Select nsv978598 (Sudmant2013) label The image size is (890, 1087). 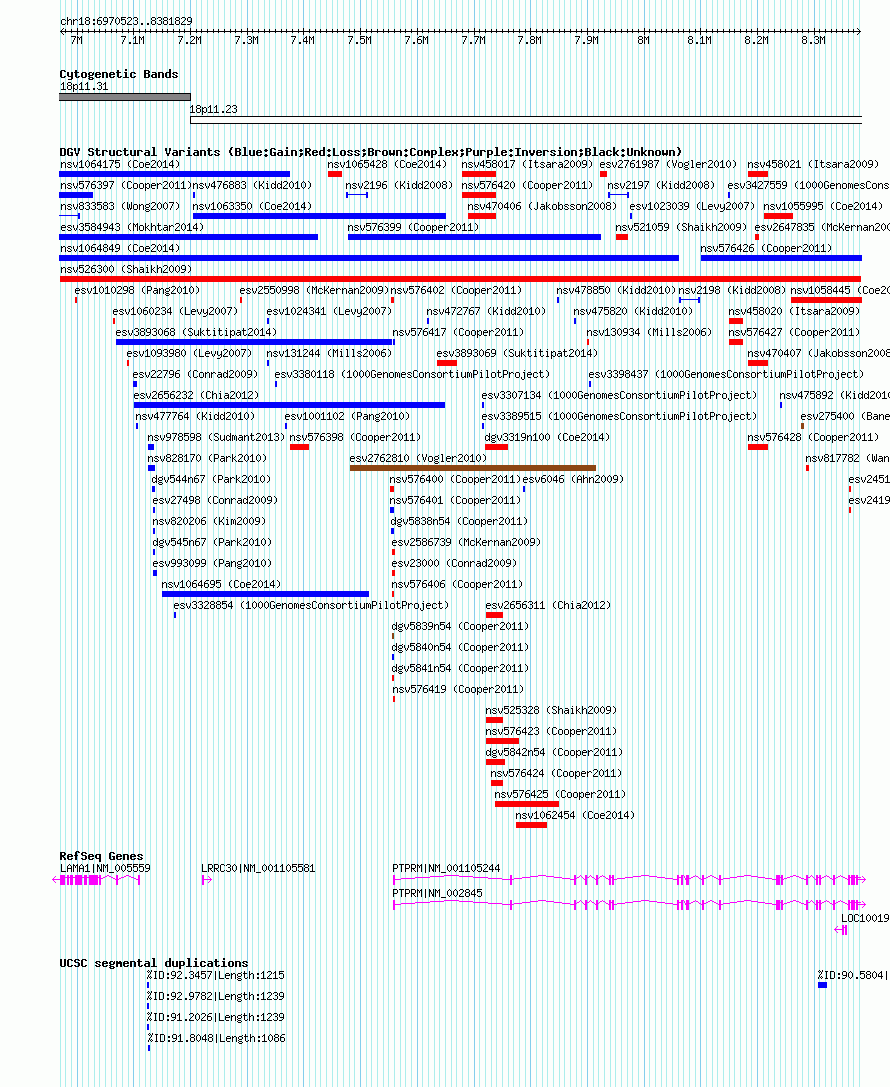216,437
